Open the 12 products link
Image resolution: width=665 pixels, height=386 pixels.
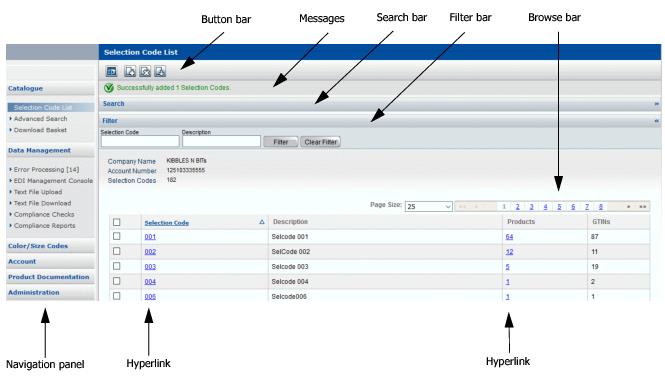[509, 252]
